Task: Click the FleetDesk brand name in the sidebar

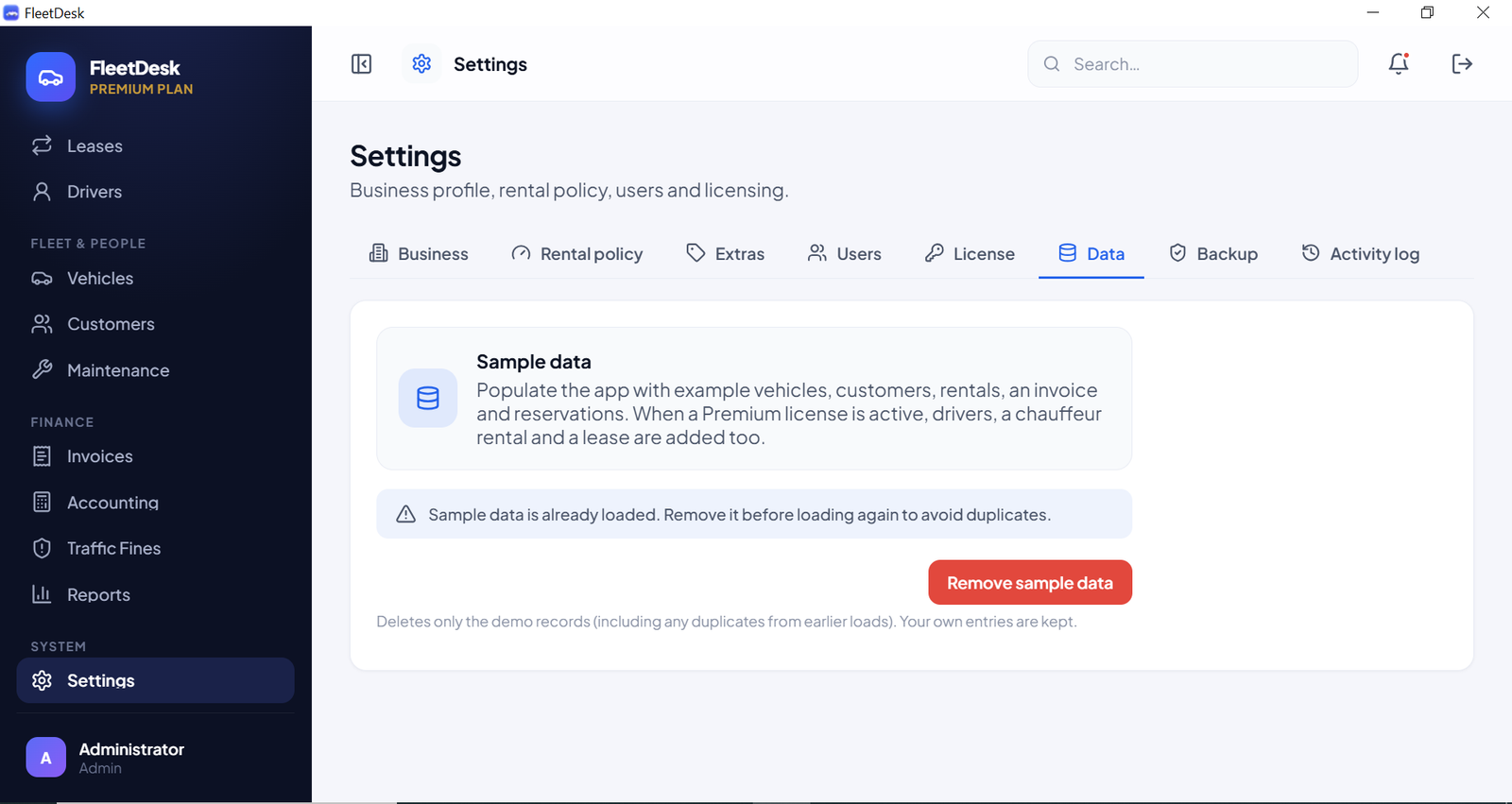Action: [x=134, y=68]
